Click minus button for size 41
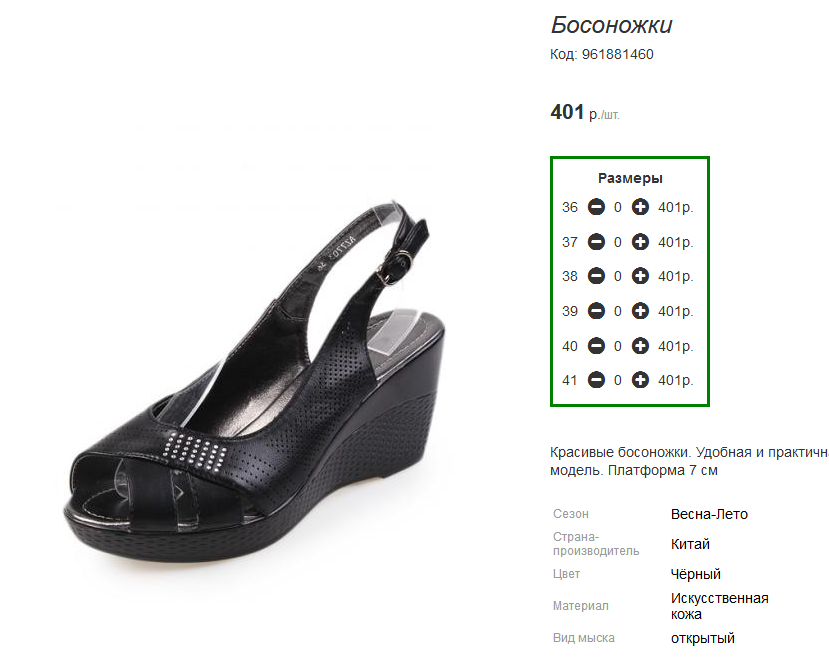This screenshot has width=829, height=666. (x=596, y=380)
